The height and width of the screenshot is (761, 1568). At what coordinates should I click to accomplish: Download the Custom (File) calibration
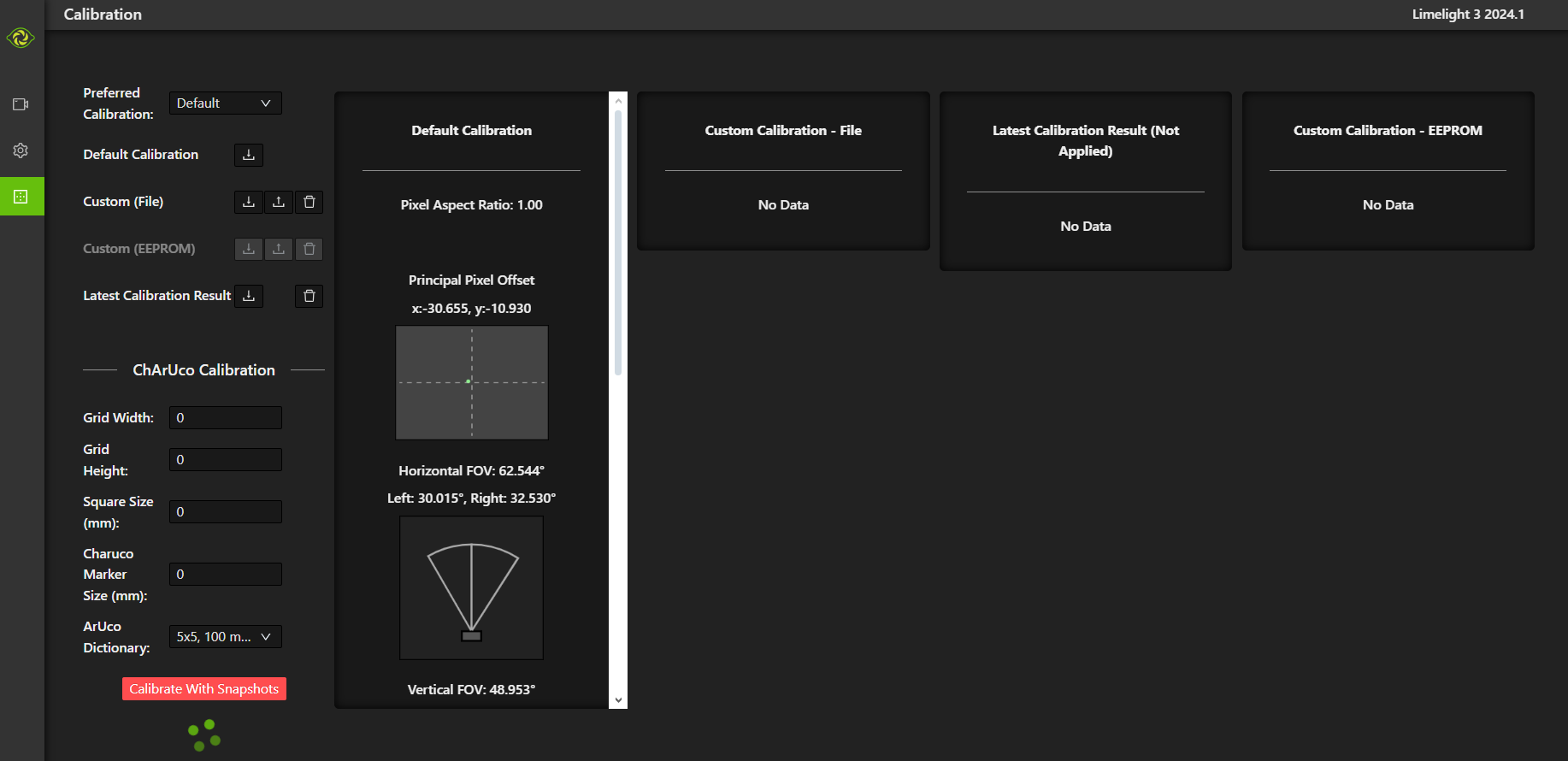click(249, 202)
